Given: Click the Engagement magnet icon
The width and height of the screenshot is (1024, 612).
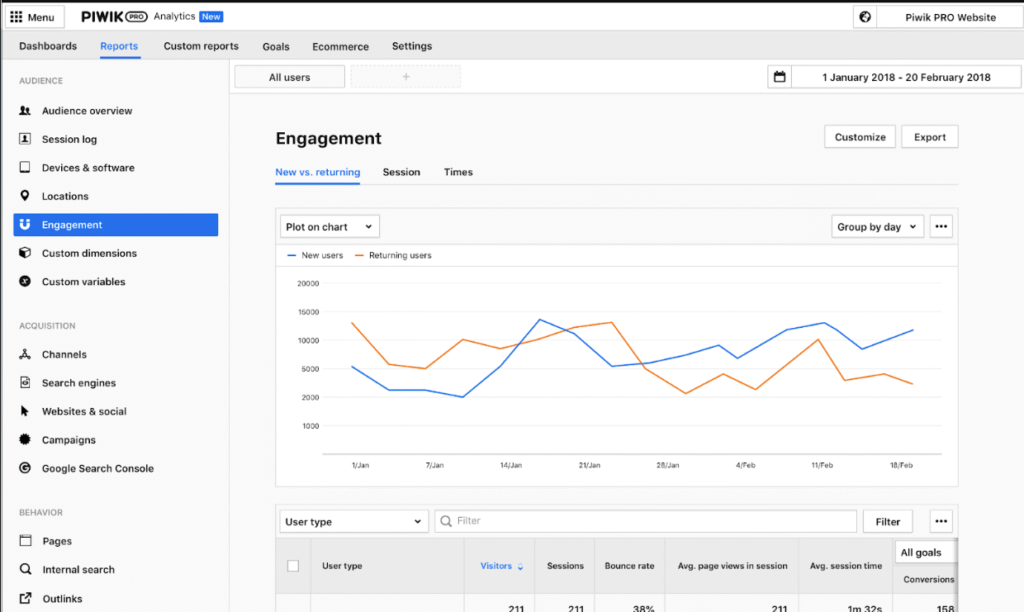Looking at the screenshot, I should pyautogui.click(x=25, y=224).
